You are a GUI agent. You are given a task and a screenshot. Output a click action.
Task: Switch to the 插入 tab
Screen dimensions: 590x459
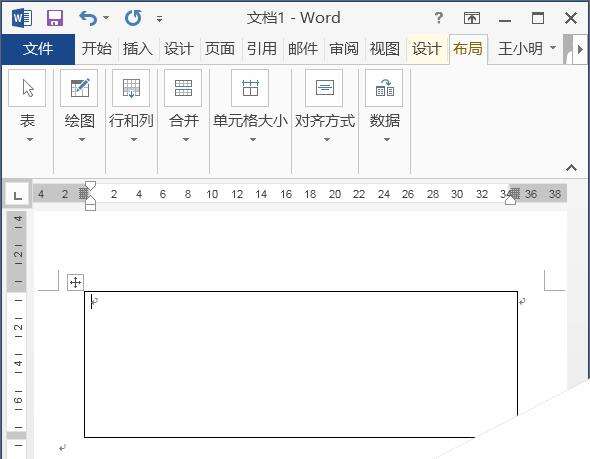(138, 49)
